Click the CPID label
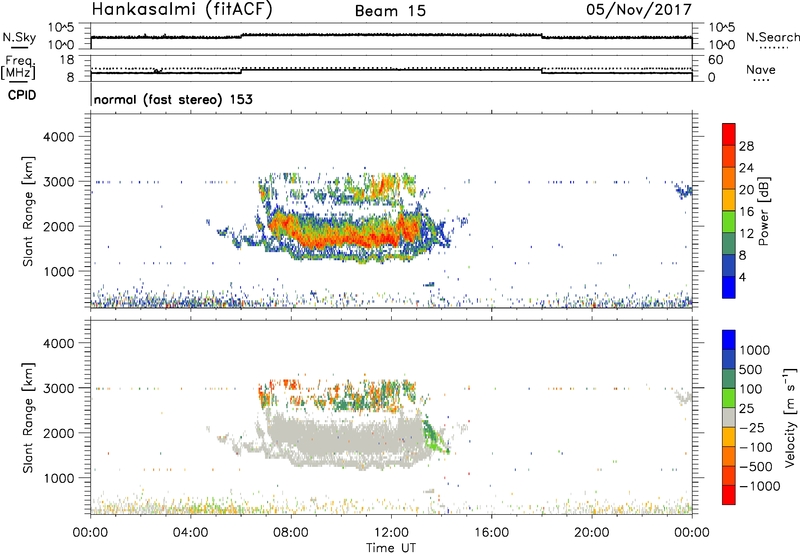 (x=22, y=95)
